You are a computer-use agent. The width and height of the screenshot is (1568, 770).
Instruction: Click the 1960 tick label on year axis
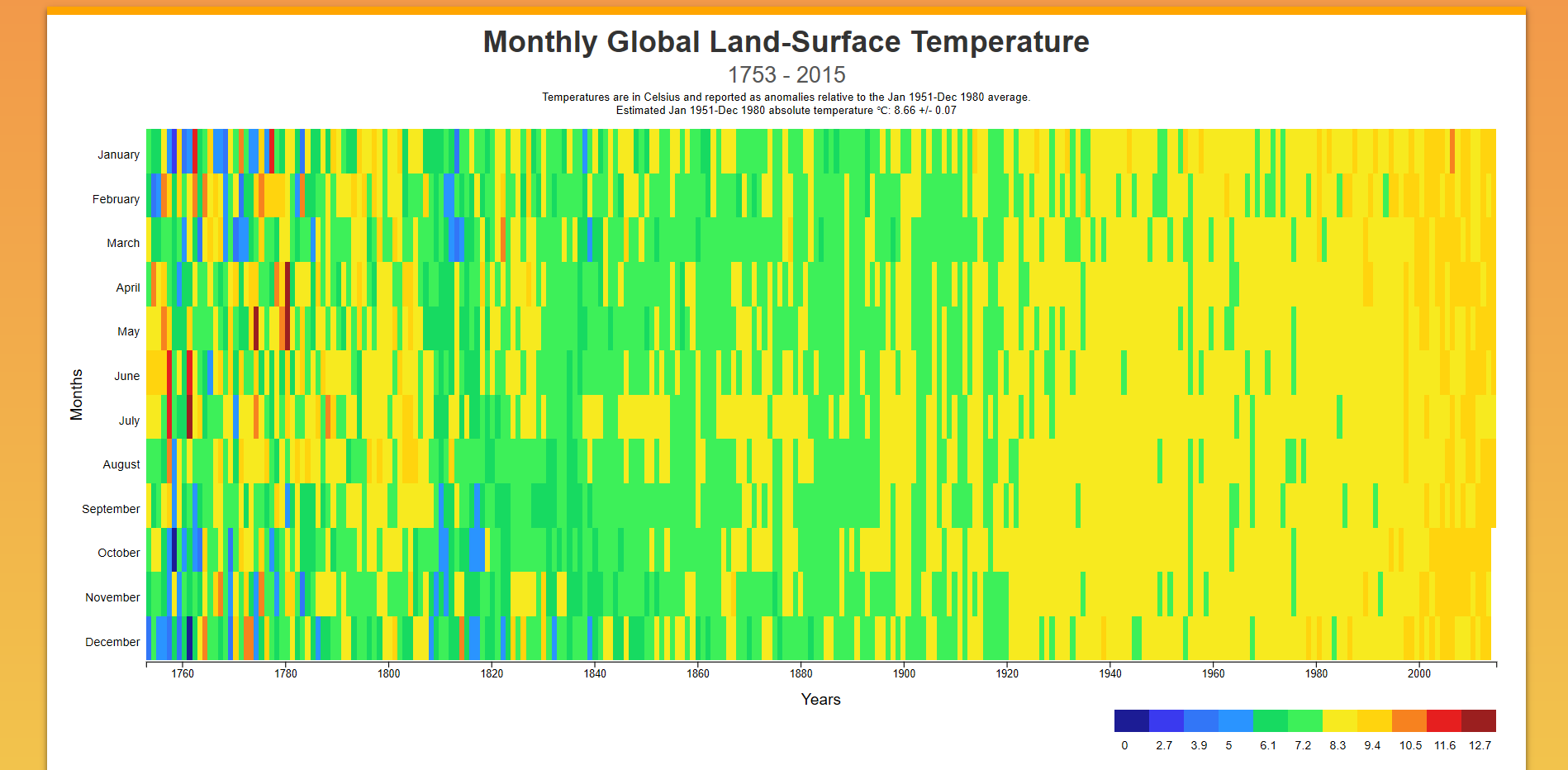tap(1214, 673)
